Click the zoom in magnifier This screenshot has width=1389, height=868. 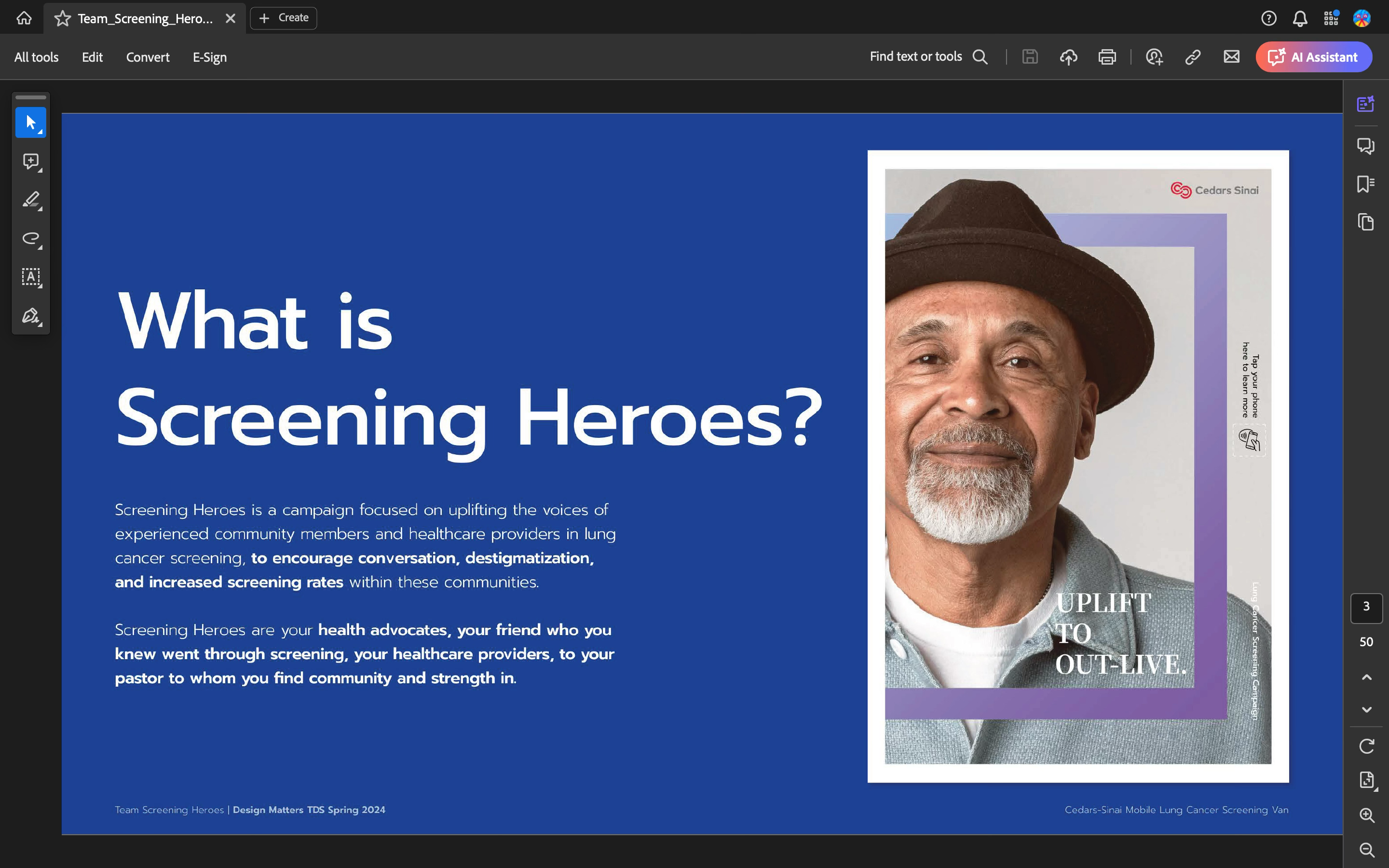[x=1366, y=815]
